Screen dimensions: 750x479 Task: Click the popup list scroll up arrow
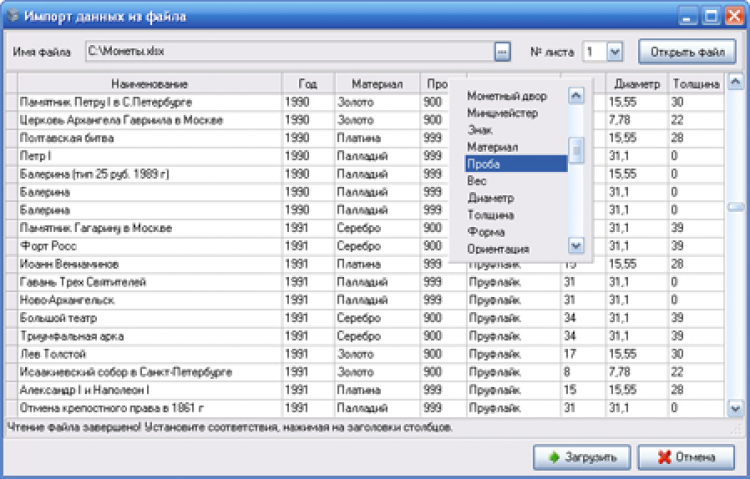coord(576,96)
